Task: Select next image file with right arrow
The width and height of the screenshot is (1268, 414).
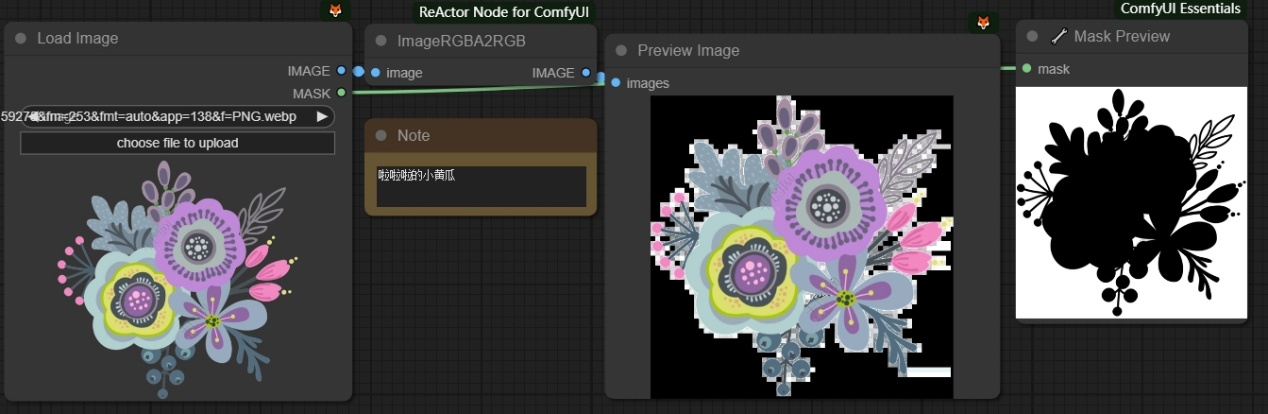Action: (x=322, y=117)
